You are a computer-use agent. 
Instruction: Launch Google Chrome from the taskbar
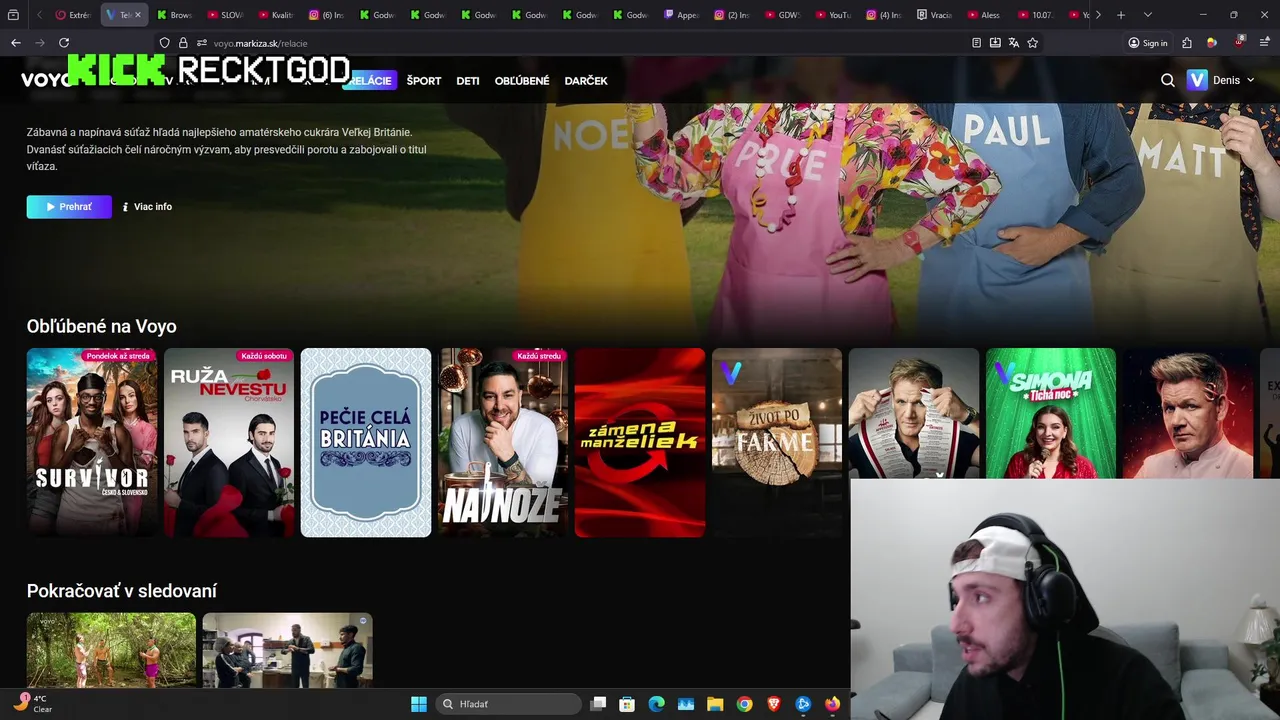[744, 704]
